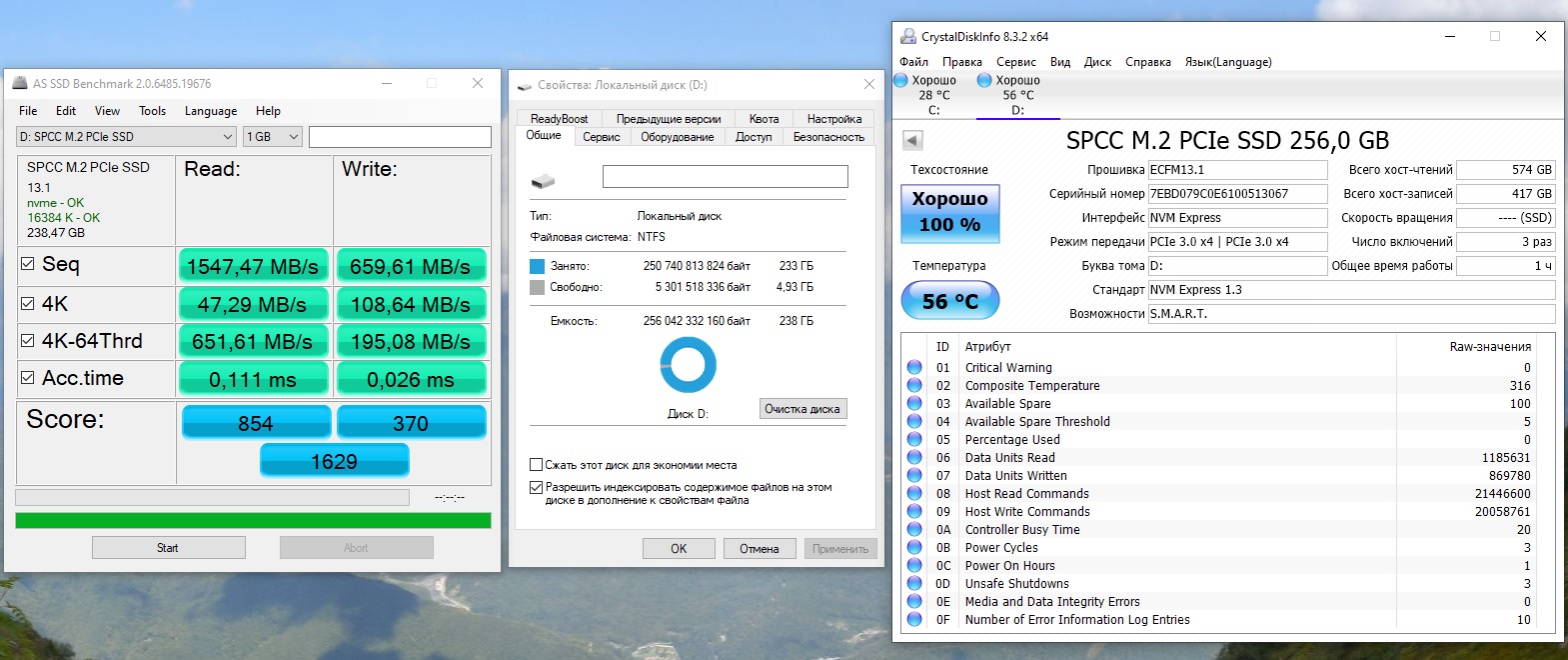The width and height of the screenshot is (1568, 660).
Task: Open the 'Сервис' menu in CrystalDiskInfo
Action: (x=1016, y=62)
